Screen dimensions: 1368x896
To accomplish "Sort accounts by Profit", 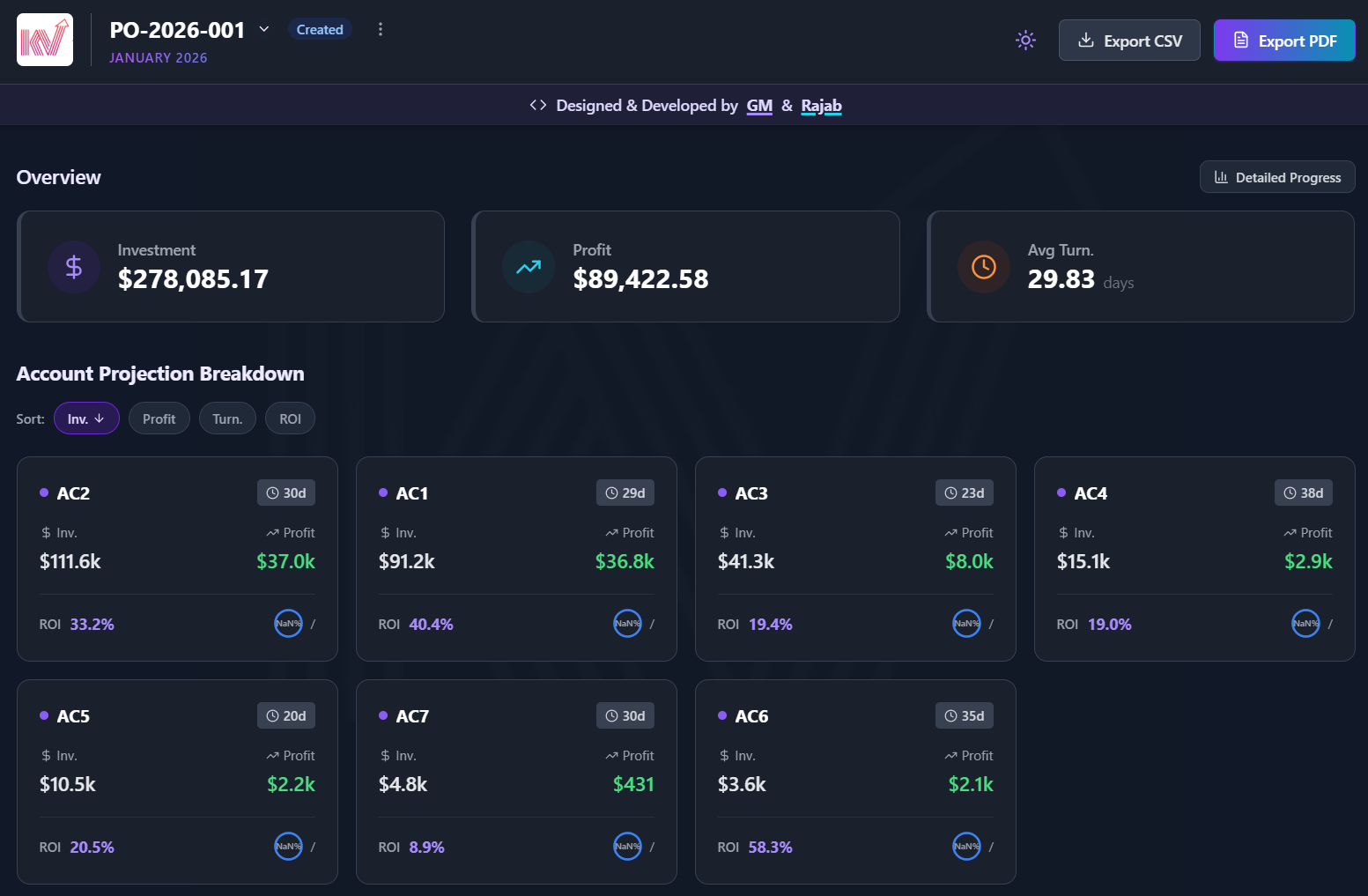I will click(x=159, y=418).
